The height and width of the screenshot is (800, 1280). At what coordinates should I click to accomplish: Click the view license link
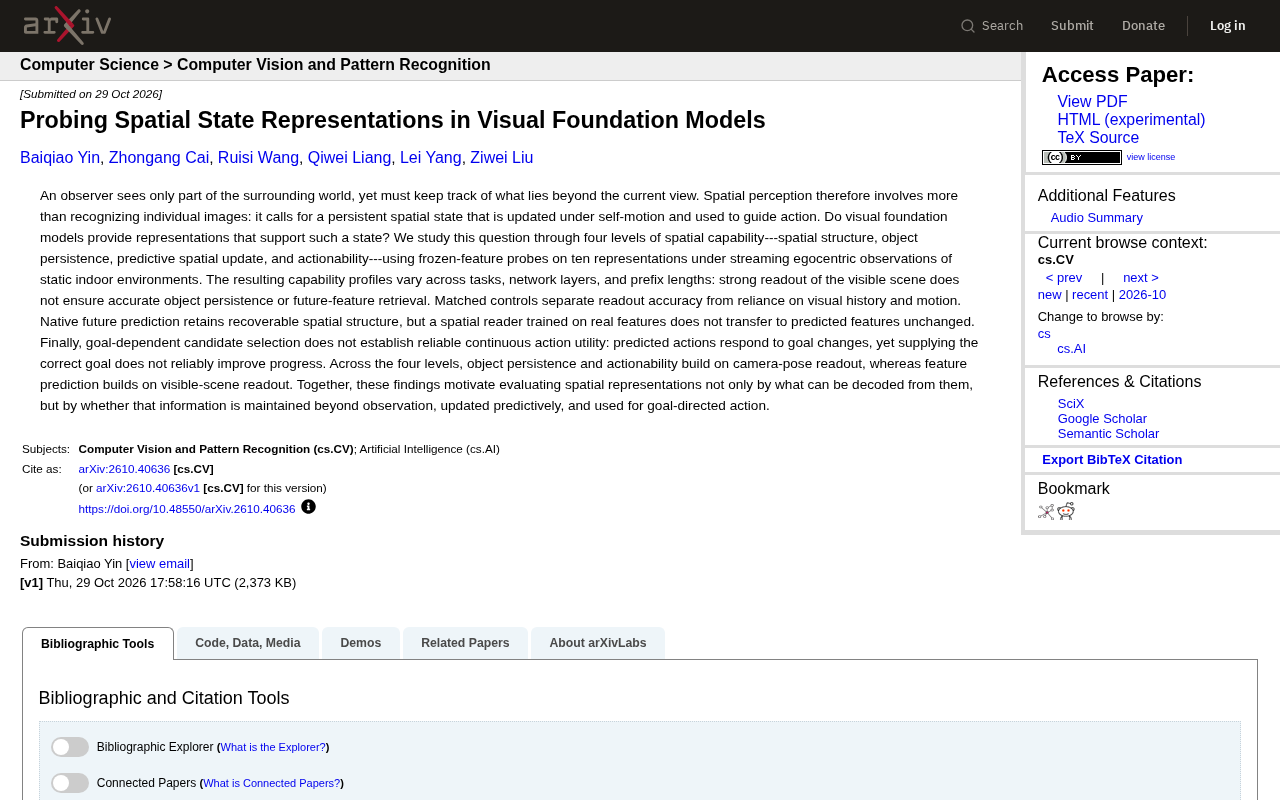[x=1151, y=157]
